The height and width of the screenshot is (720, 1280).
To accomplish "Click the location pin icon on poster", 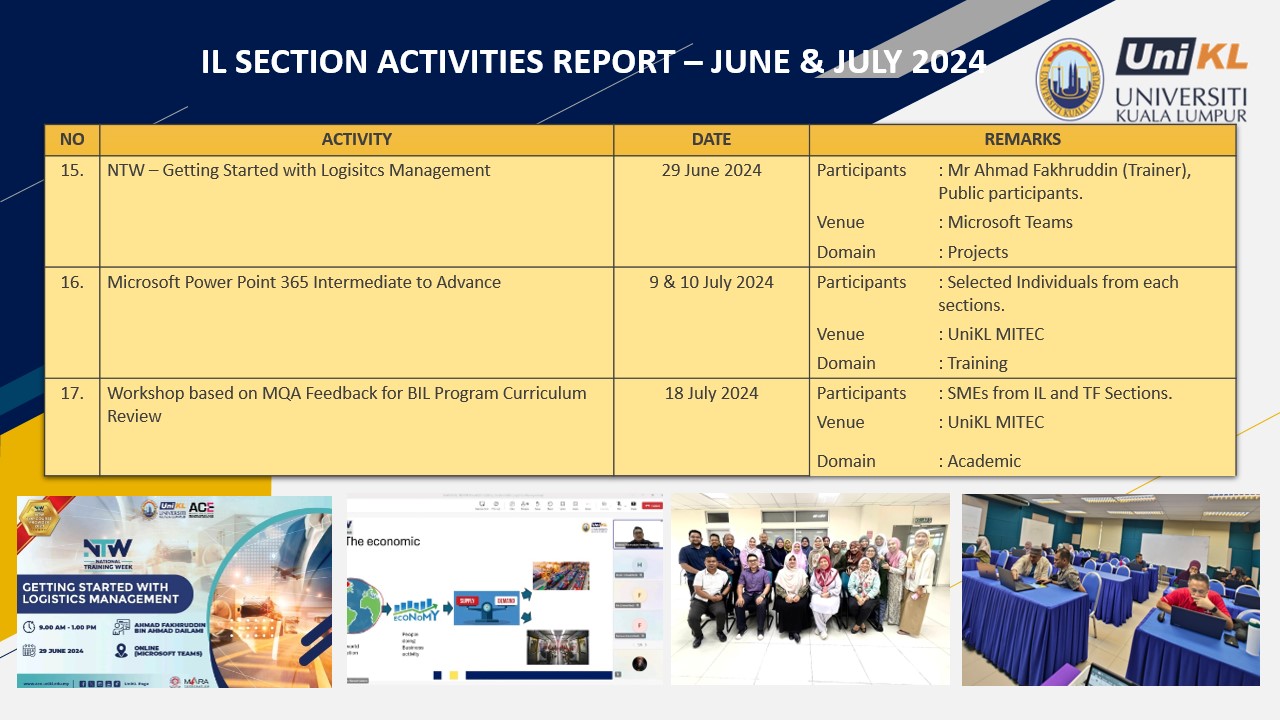I will pos(121,650).
